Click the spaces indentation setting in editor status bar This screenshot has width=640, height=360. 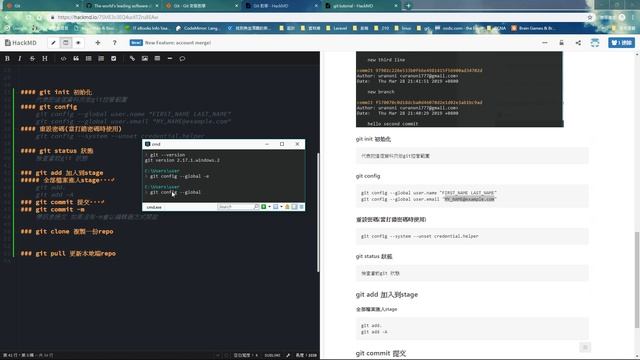245,355
